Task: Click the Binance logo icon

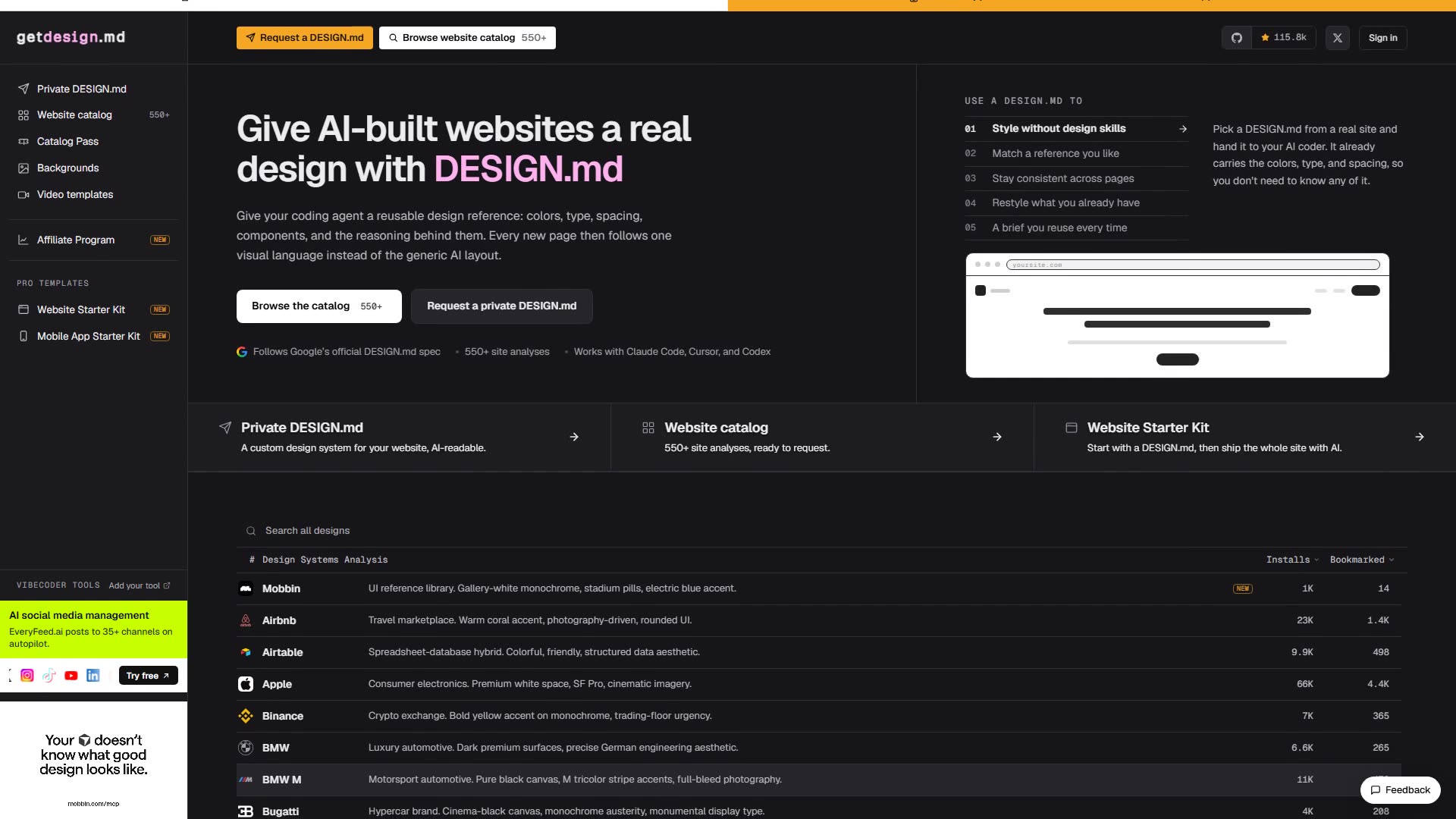Action: click(246, 716)
